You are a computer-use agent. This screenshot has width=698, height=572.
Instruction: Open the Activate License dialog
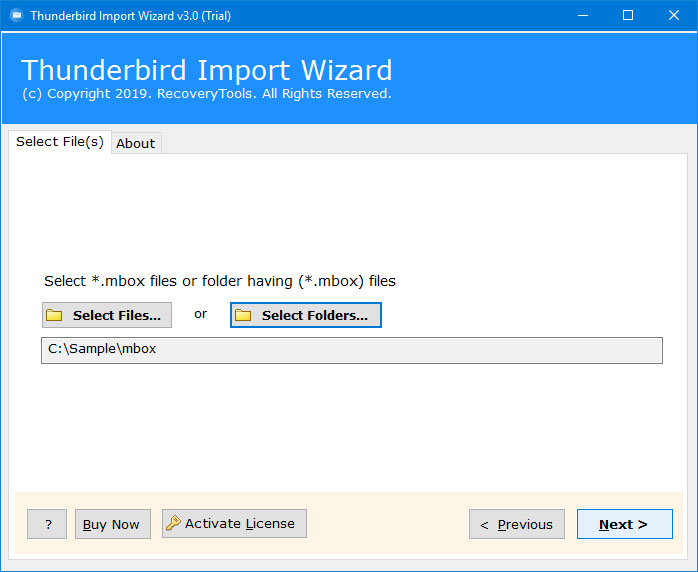tap(234, 523)
